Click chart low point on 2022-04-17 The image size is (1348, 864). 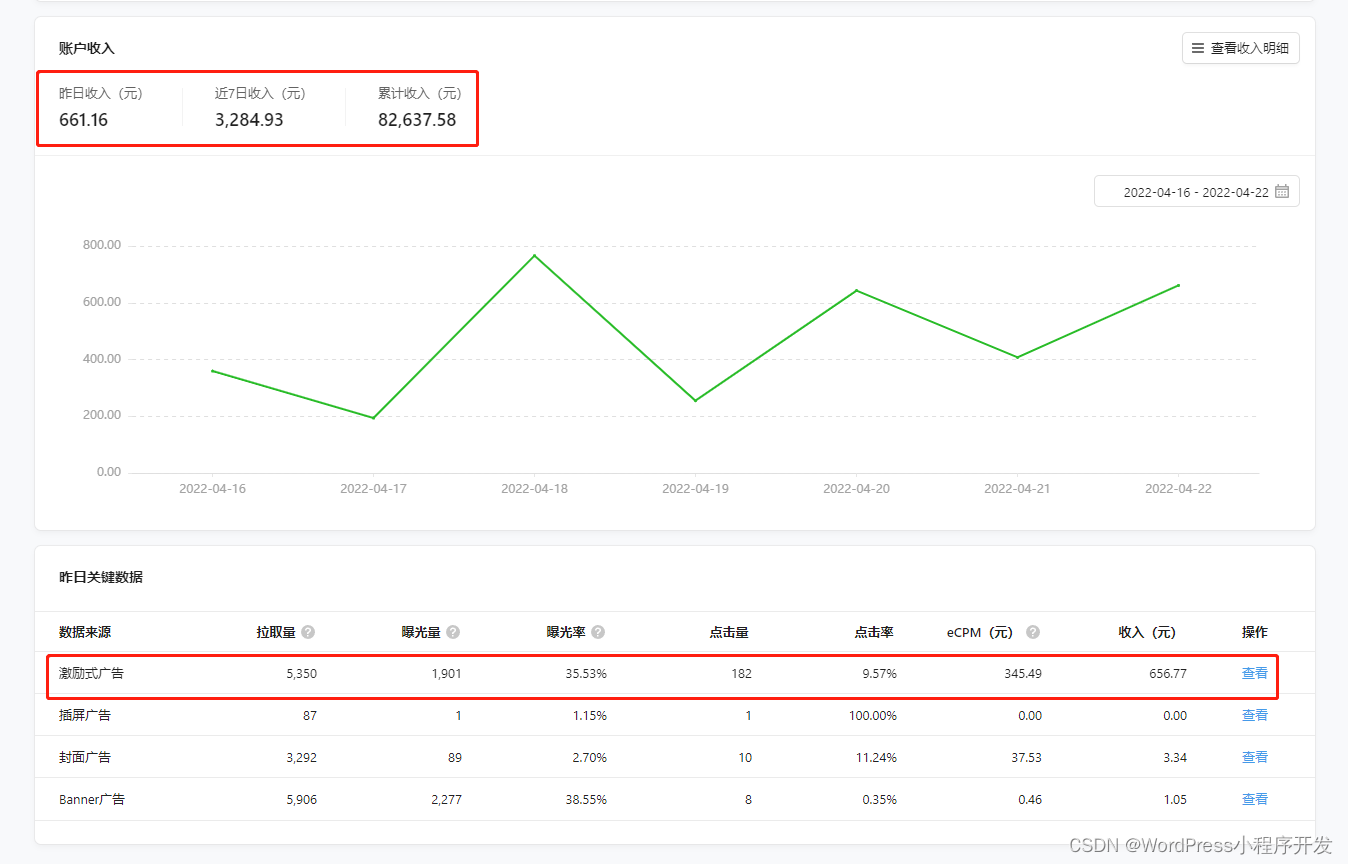pyautogui.click(x=373, y=418)
